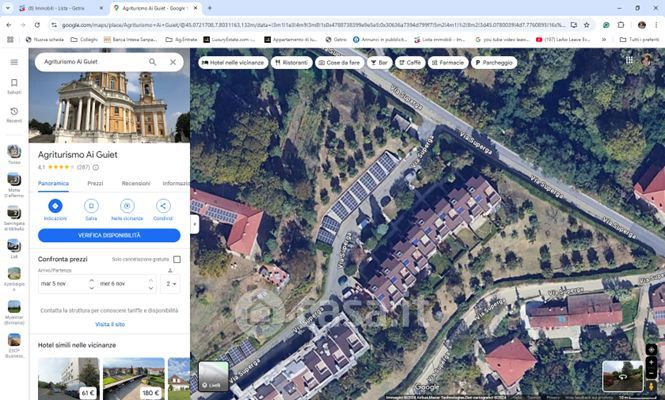Save the place using Salva icon
Image resolution: width=665 pixels, height=400 pixels.
[x=91, y=206]
